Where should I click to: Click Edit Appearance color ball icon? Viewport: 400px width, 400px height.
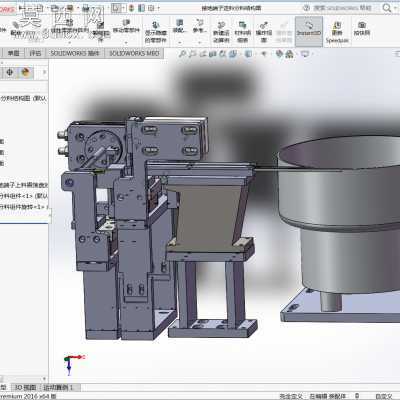coord(279,54)
